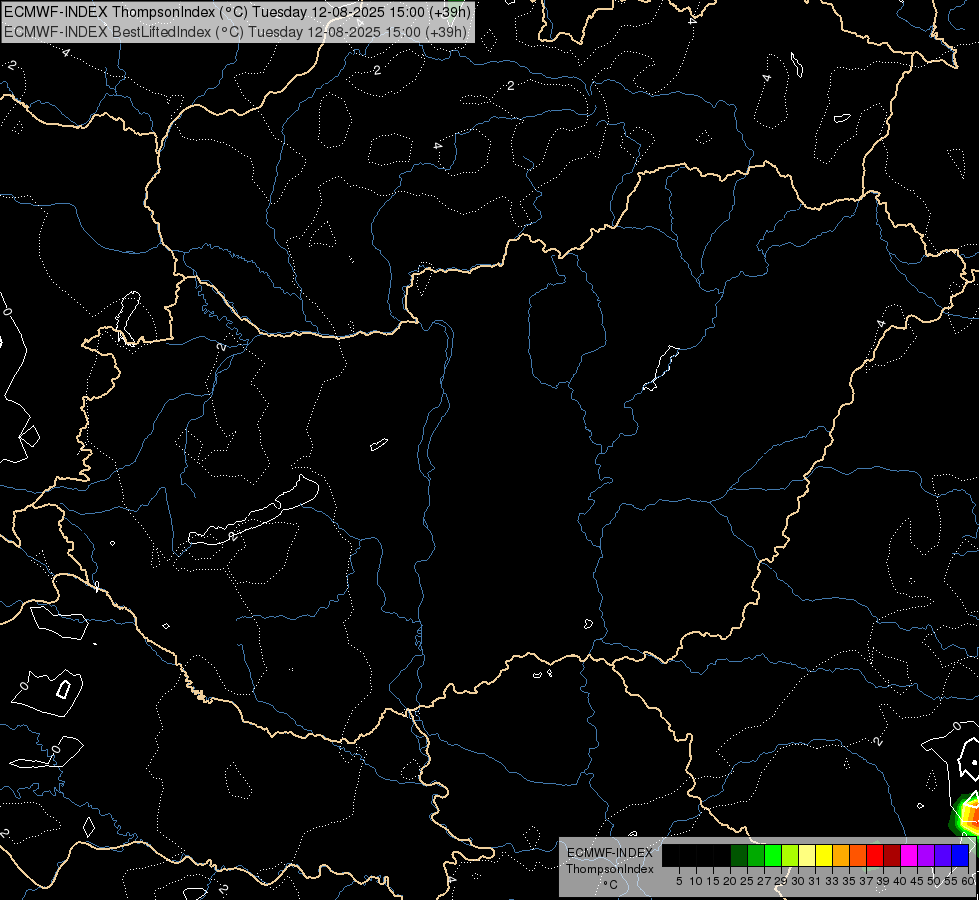Click the Lake Balaton outline on map

(254, 511)
